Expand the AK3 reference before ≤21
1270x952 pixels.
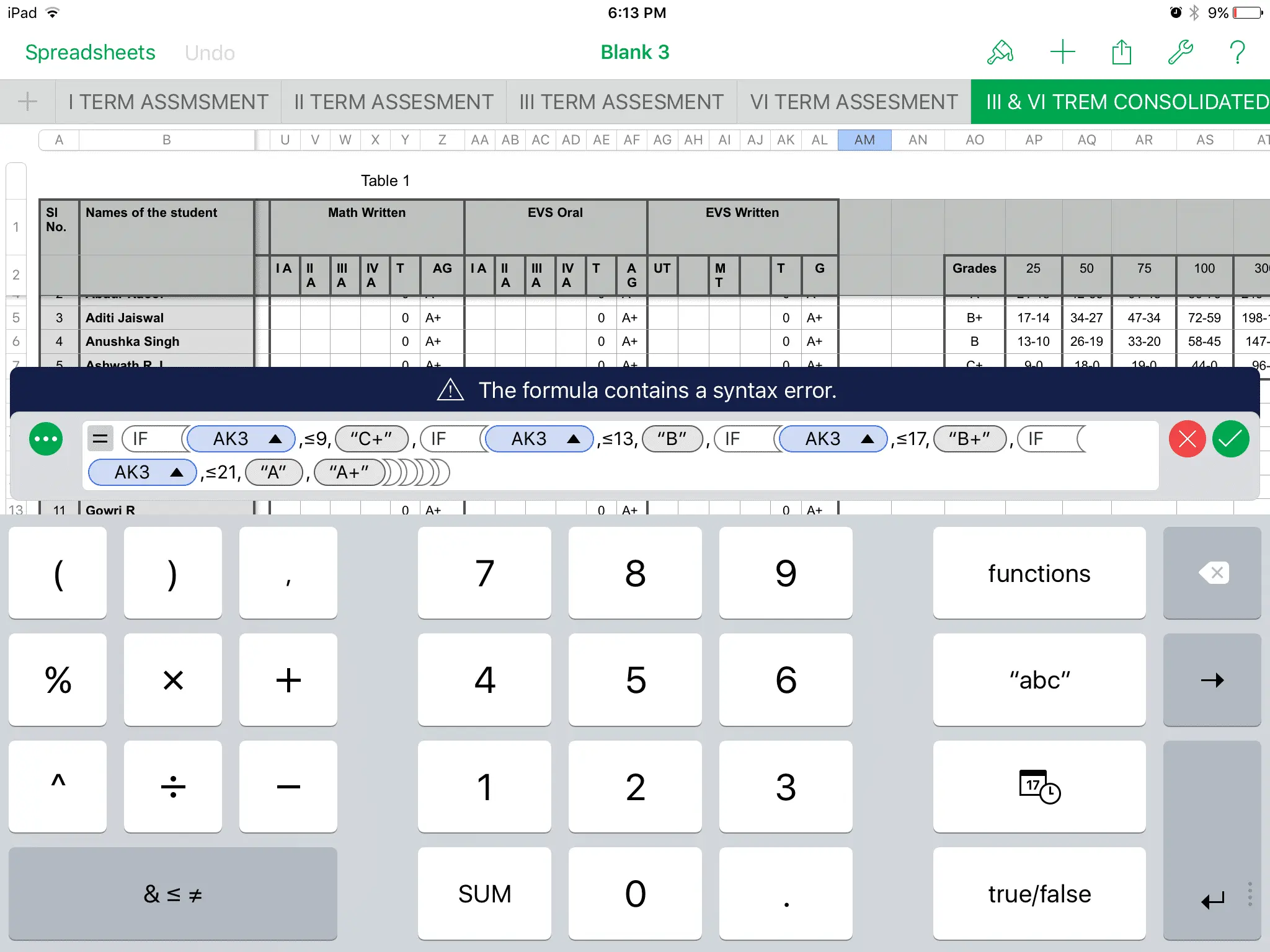pyautogui.click(x=177, y=473)
